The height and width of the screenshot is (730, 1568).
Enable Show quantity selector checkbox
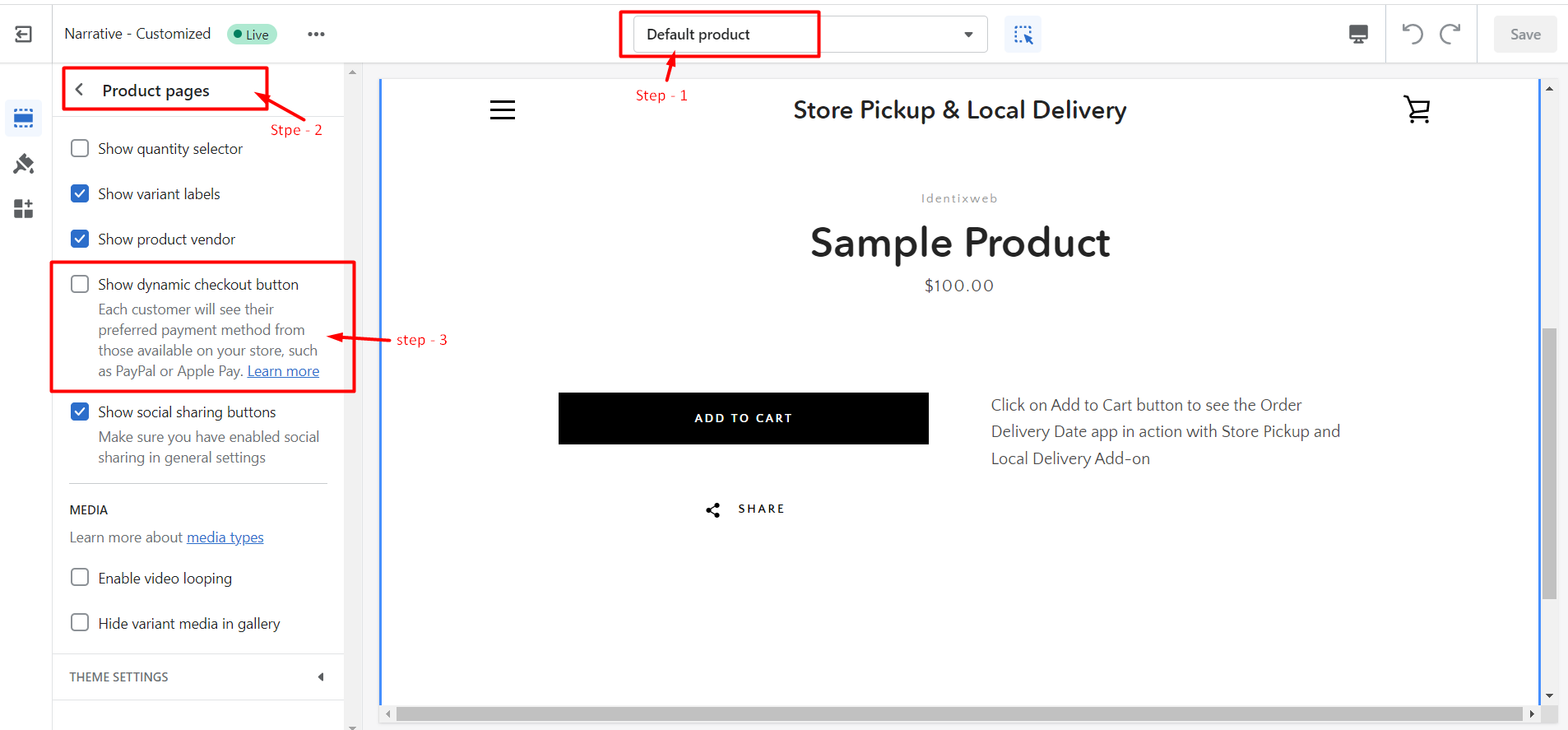(80, 148)
